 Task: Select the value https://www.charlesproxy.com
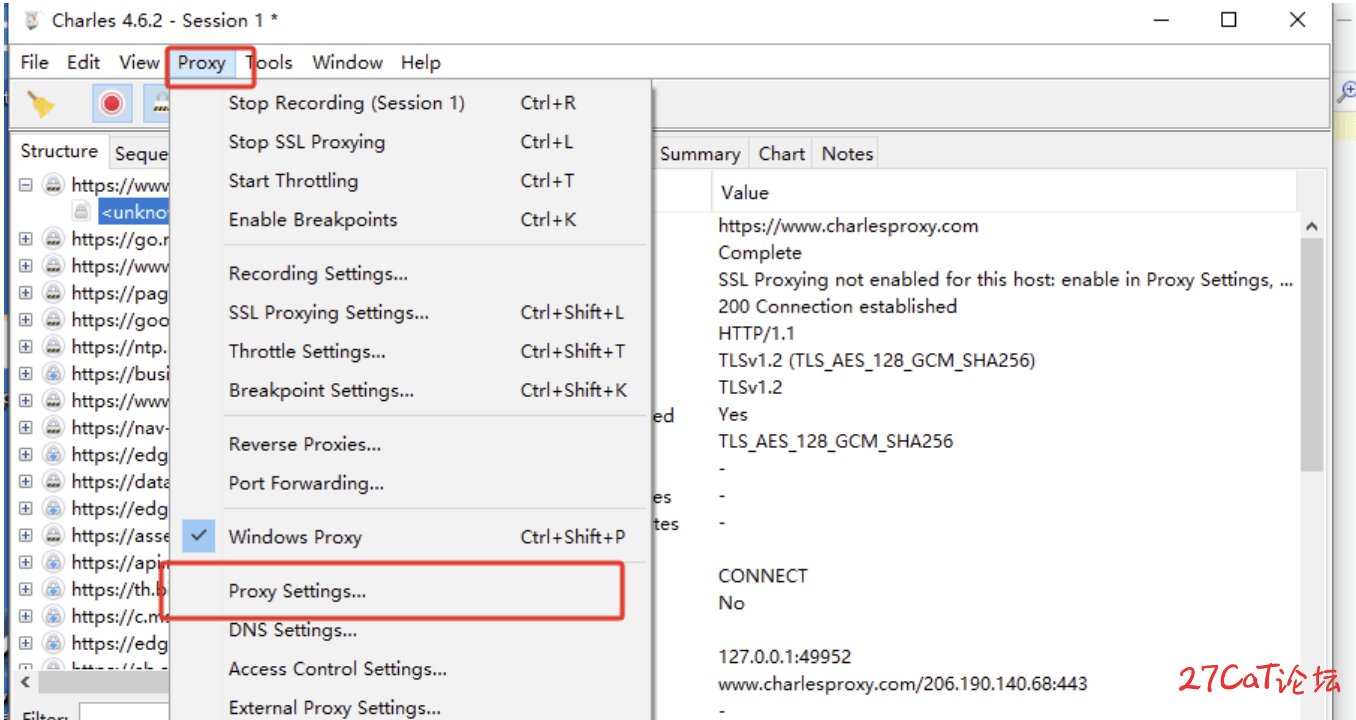(x=848, y=225)
